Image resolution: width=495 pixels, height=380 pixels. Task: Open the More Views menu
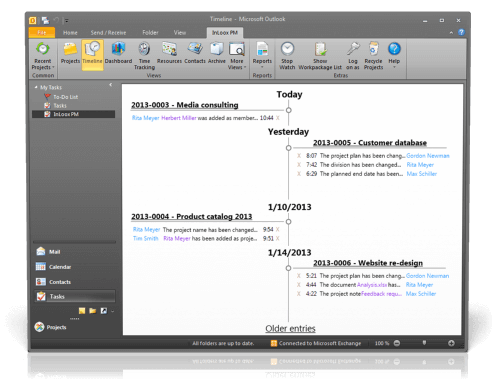point(237,56)
